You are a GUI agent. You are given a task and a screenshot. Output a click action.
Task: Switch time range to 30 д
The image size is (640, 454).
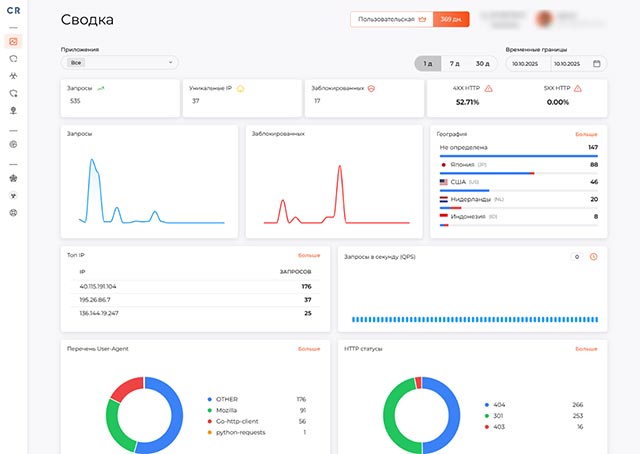pos(483,63)
